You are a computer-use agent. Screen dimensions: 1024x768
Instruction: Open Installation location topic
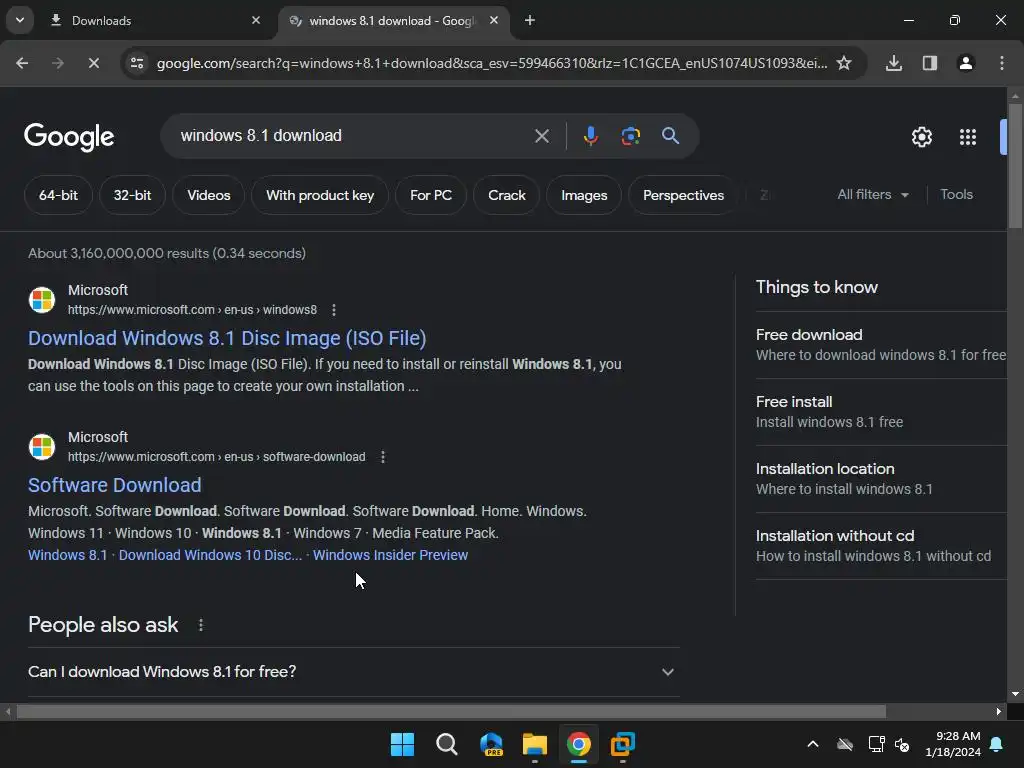tap(881, 479)
